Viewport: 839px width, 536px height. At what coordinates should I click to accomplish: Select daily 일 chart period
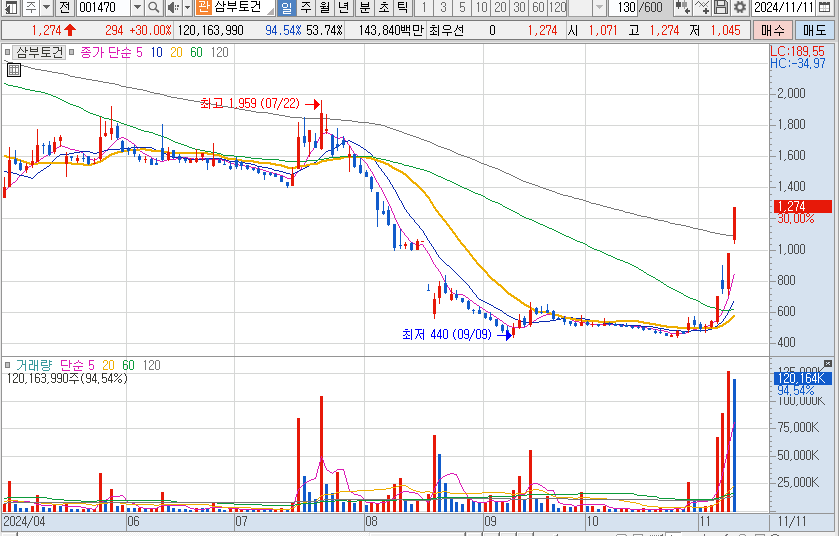click(x=286, y=7)
